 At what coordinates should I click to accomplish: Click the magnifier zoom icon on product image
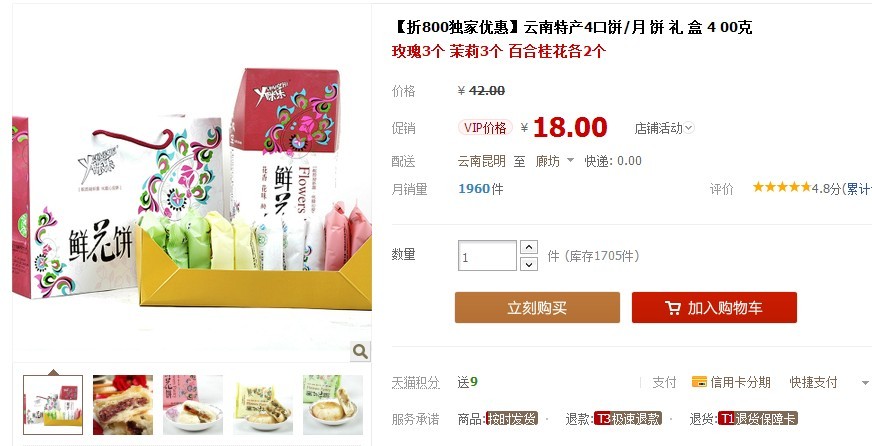[360, 351]
